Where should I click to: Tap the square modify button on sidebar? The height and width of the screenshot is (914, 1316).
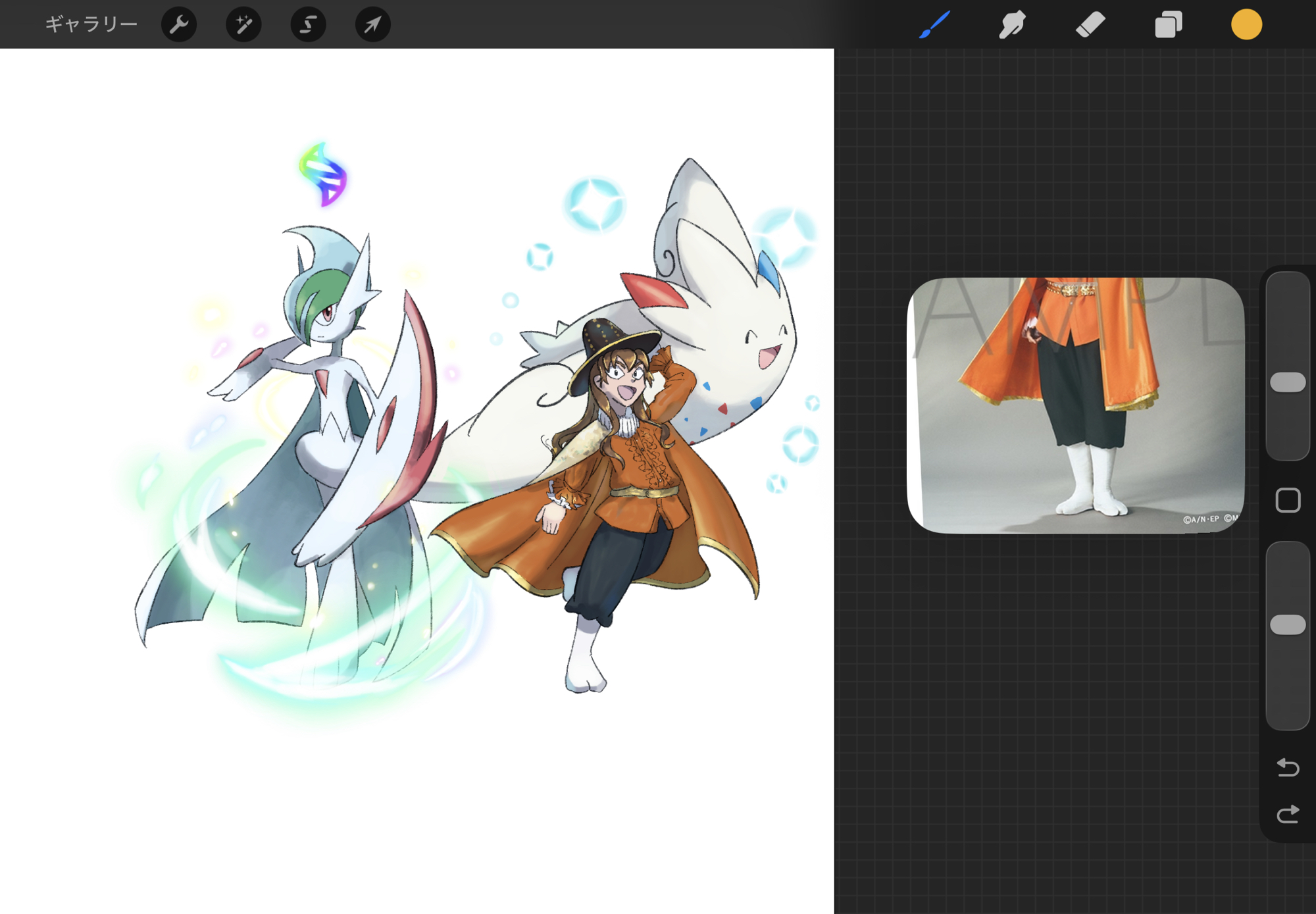pyautogui.click(x=1288, y=501)
